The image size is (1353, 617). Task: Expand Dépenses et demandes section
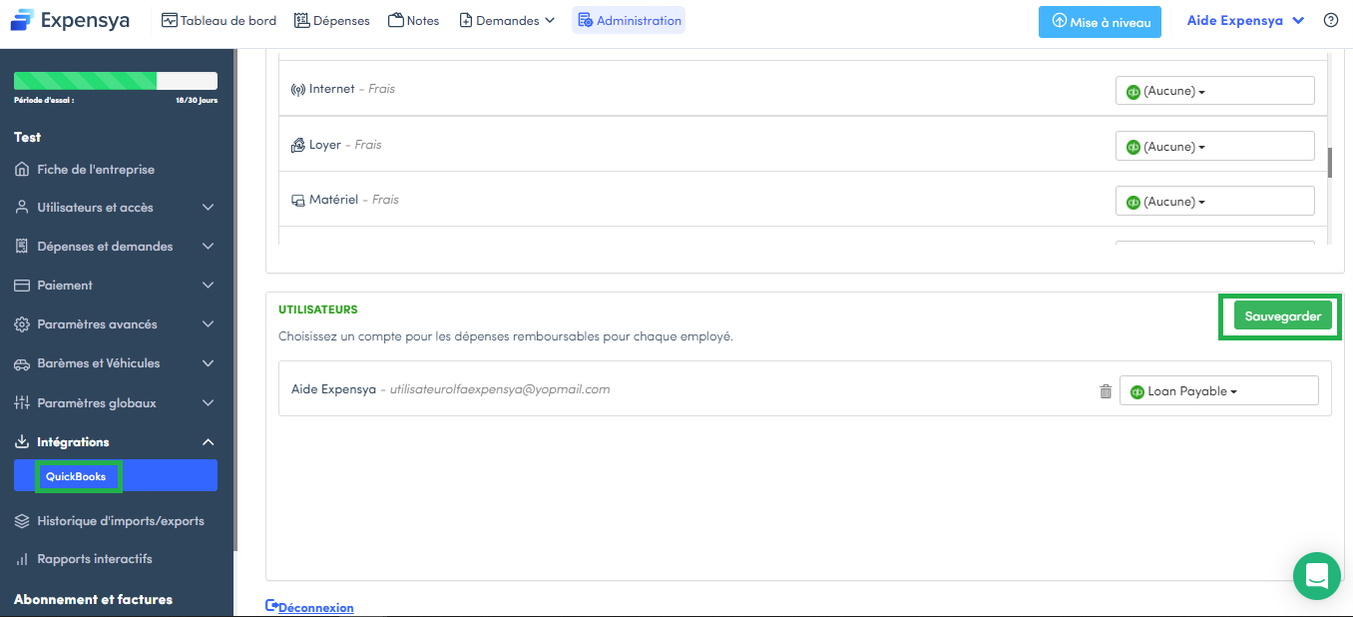point(116,246)
